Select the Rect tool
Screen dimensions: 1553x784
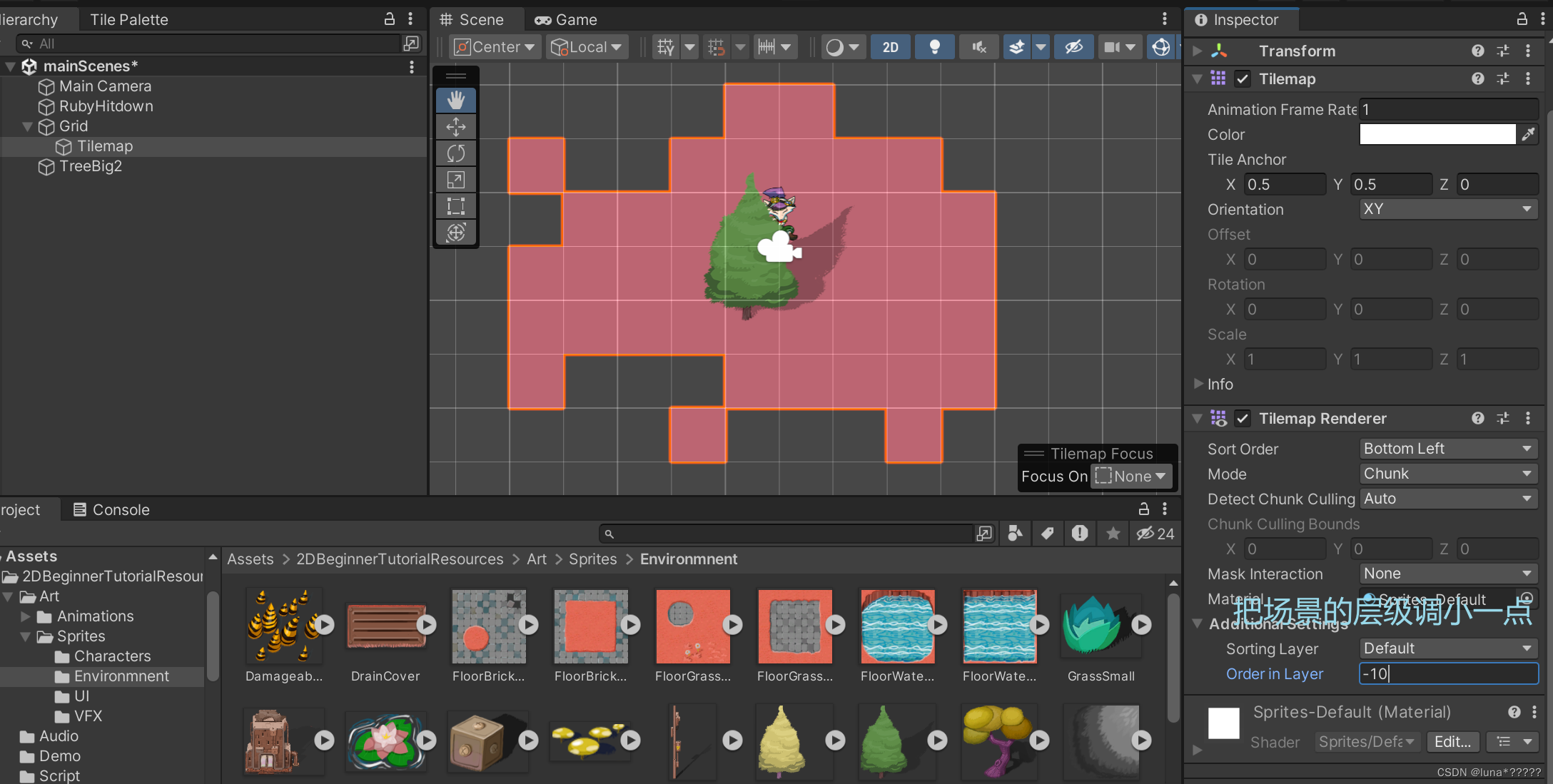pyautogui.click(x=456, y=206)
